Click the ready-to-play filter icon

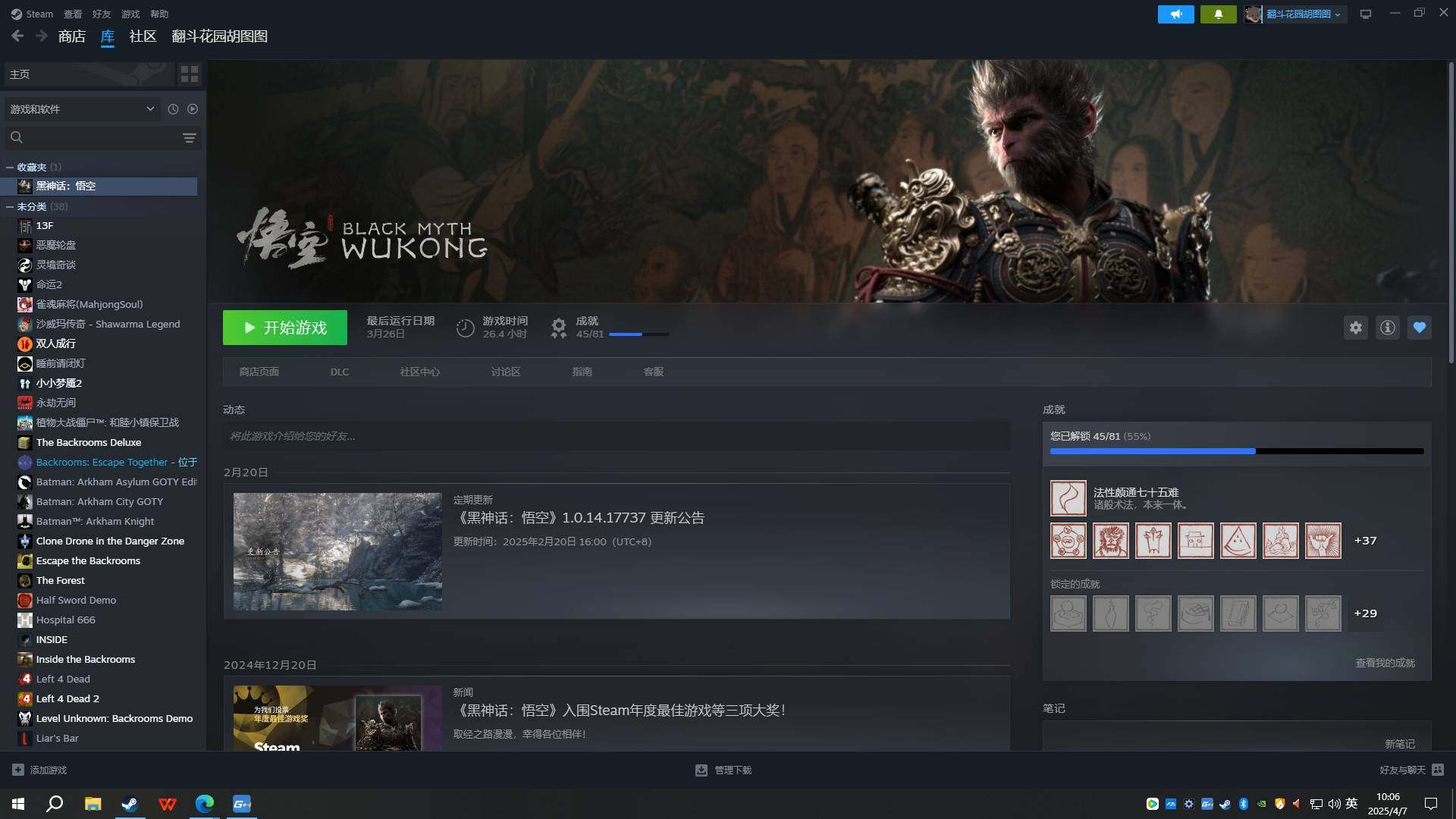click(193, 109)
